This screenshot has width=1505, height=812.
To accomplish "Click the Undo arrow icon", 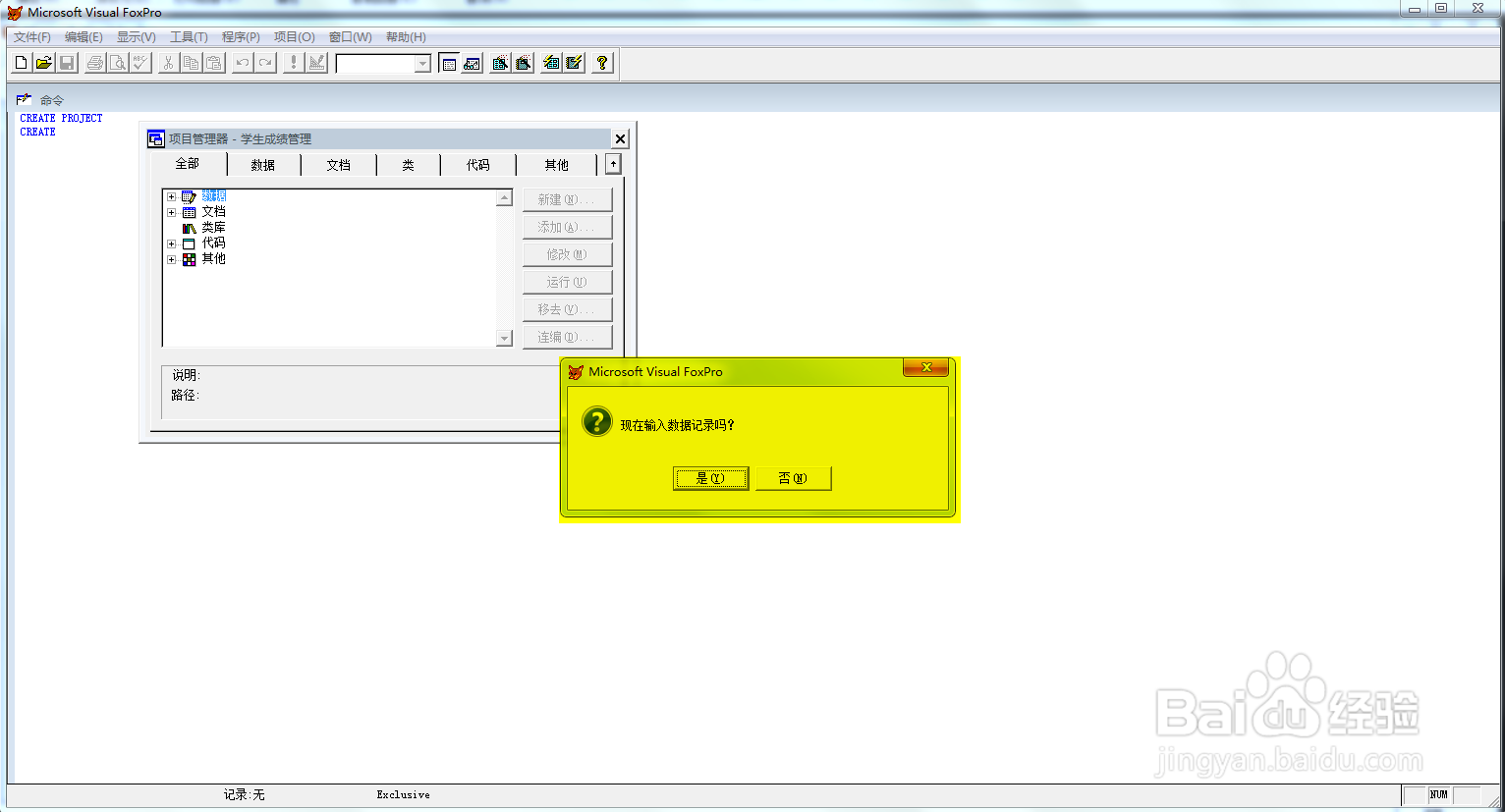I will pyautogui.click(x=242, y=63).
